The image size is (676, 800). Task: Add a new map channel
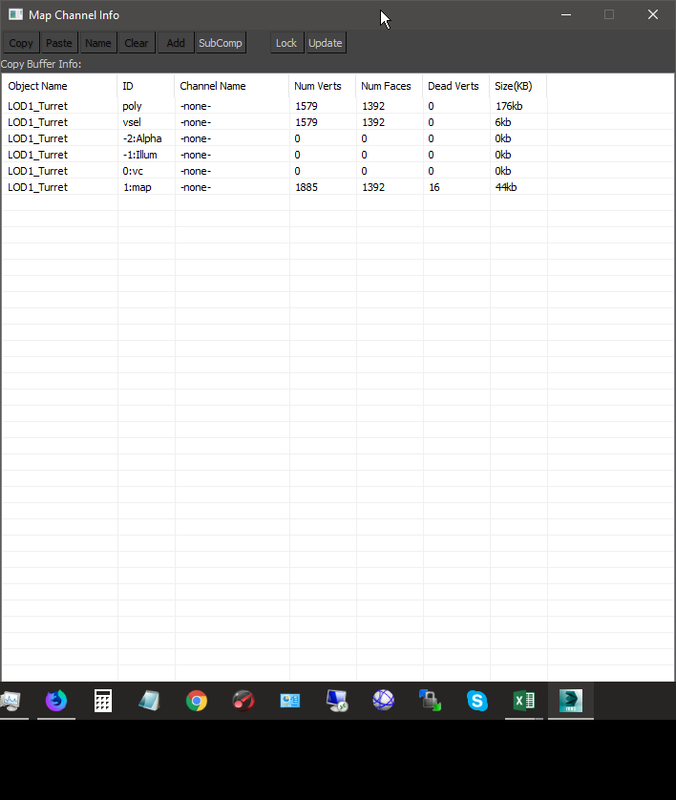[176, 43]
